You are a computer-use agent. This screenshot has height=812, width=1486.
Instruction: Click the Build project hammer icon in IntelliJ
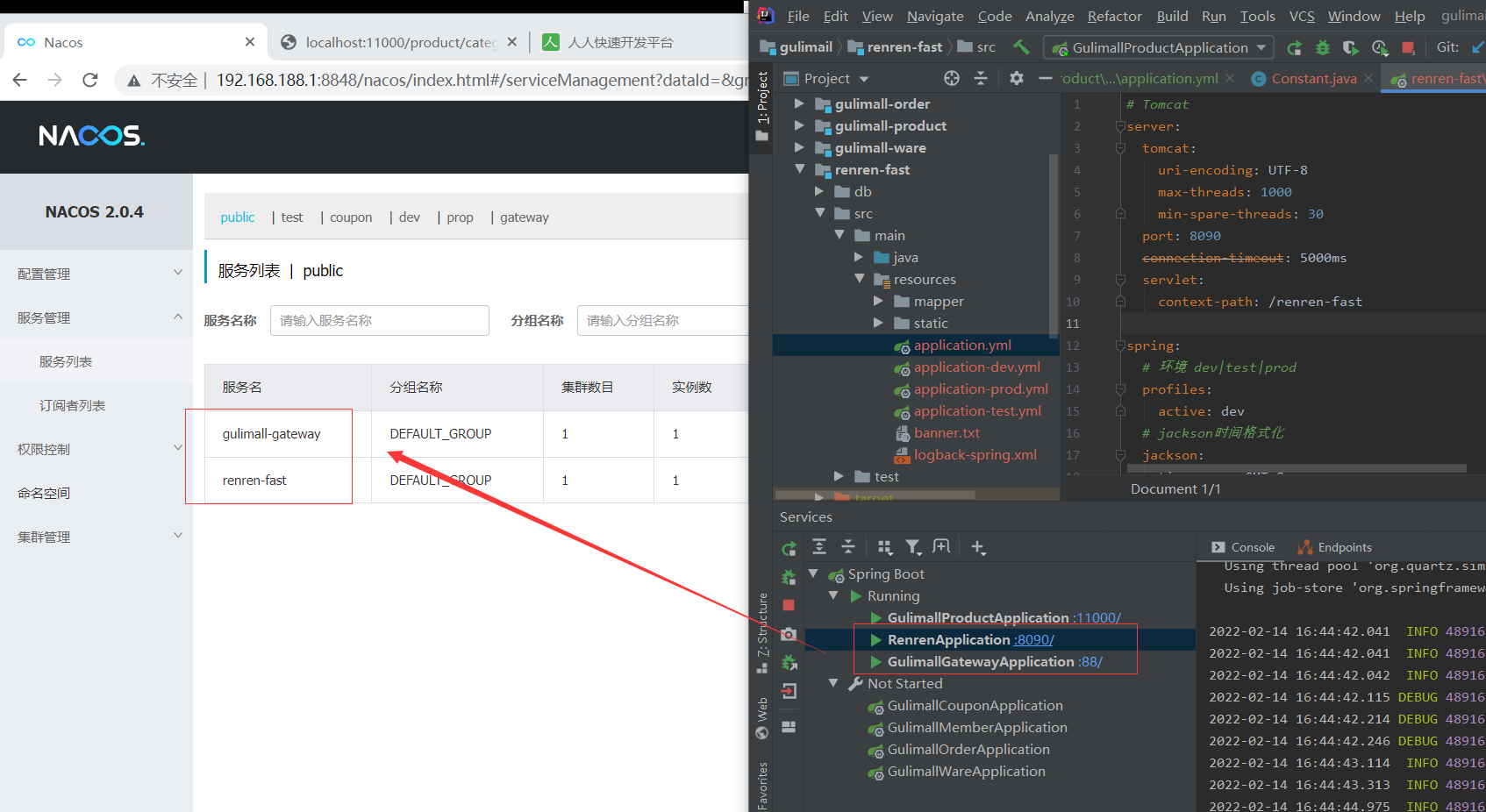[x=1021, y=46]
